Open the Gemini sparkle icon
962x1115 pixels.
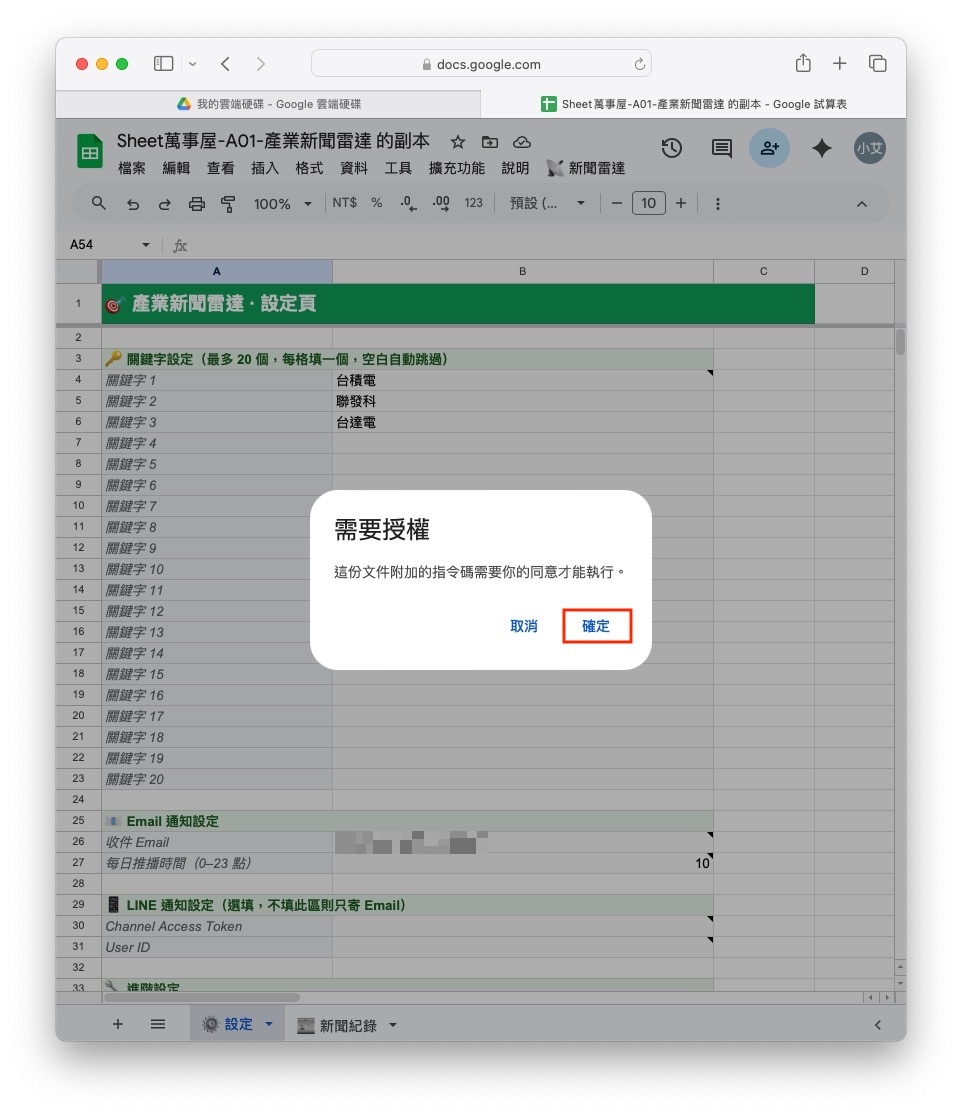point(821,148)
